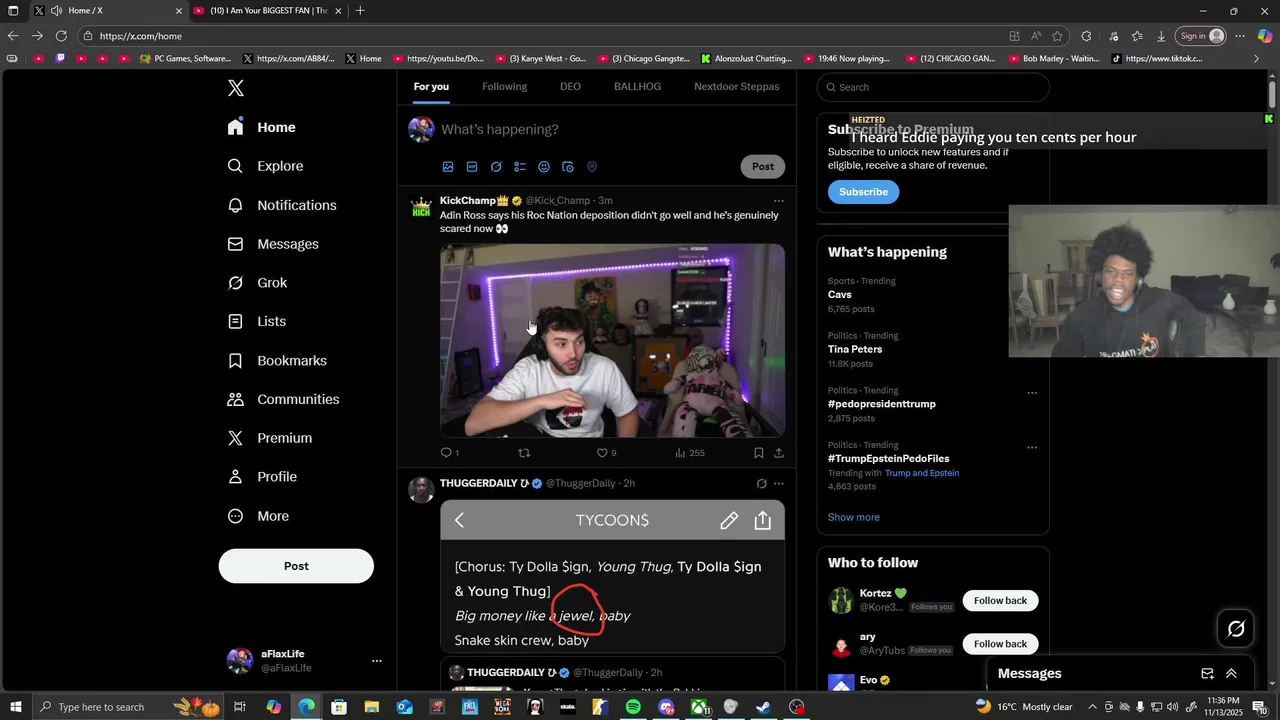
Task: Open the emoji picker in composer
Action: click(x=544, y=167)
